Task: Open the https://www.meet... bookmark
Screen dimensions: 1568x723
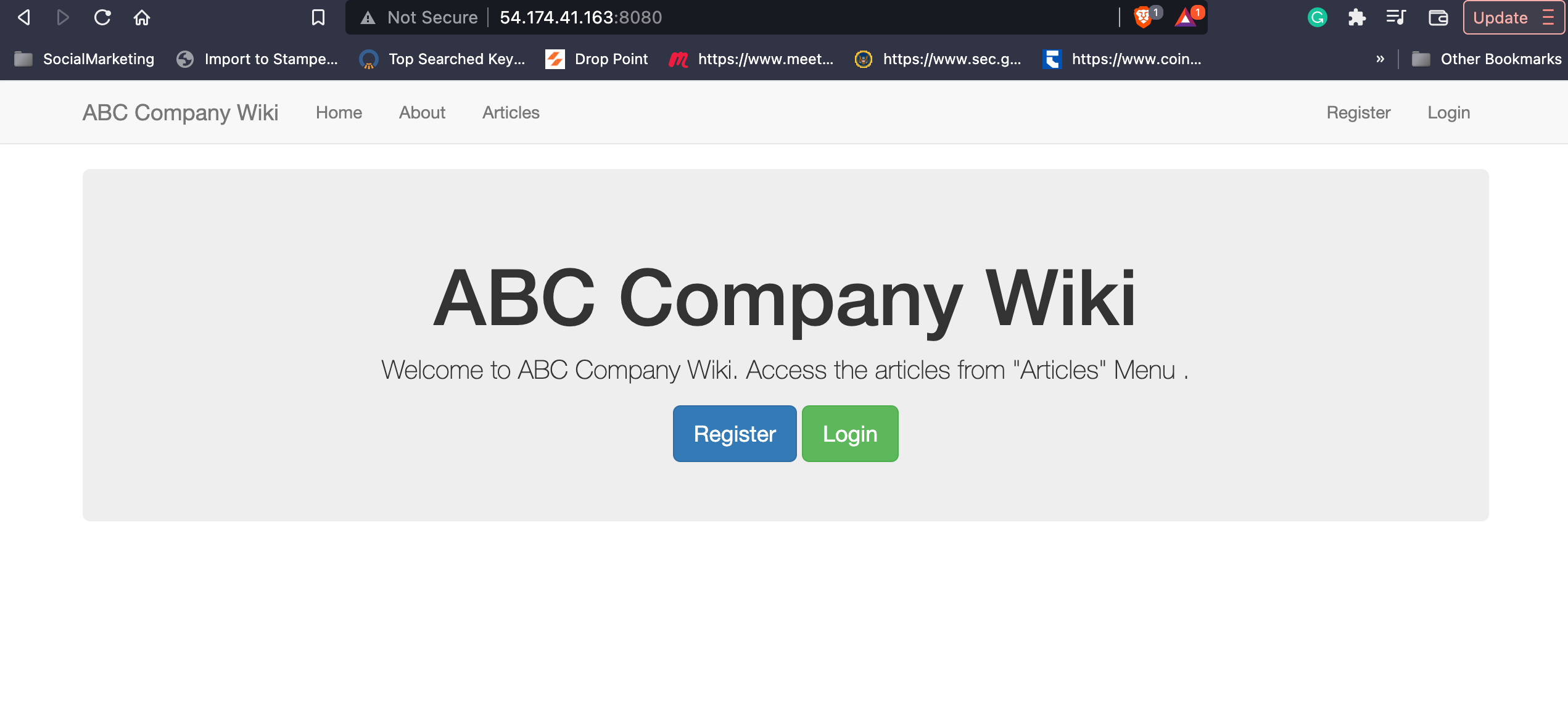Action: coord(751,59)
